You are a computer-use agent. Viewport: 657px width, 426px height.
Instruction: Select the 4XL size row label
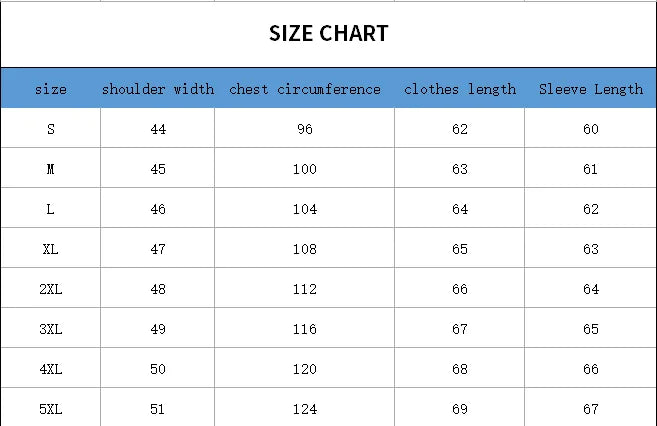click(x=51, y=369)
